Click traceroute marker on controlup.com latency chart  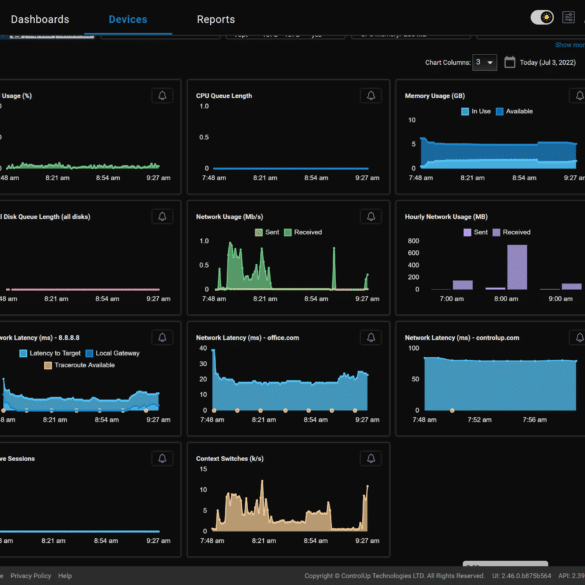452,410
